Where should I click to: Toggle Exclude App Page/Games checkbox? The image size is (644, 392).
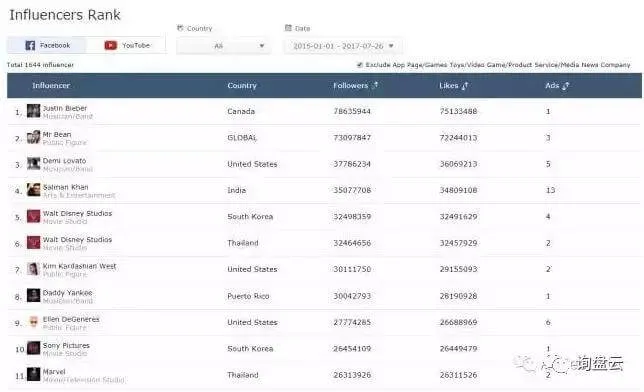coord(360,65)
